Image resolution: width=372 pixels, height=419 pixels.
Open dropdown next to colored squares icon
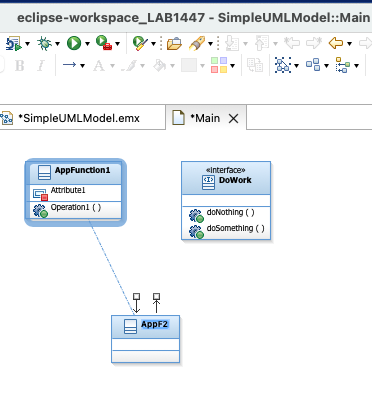point(232,66)
